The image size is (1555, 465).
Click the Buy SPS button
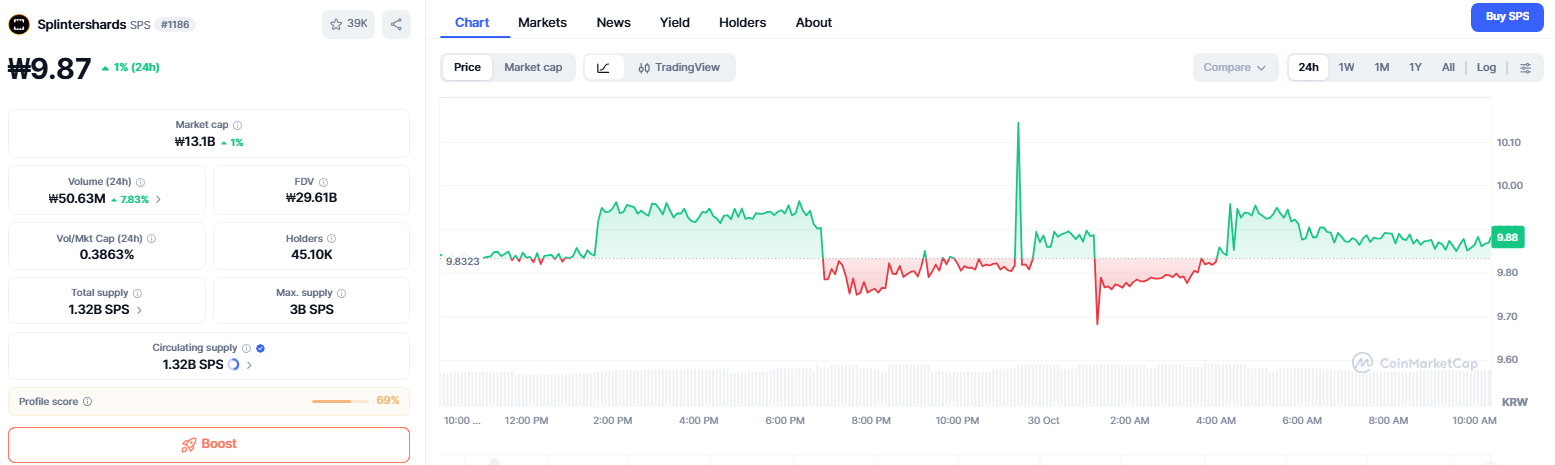pos(1507,17)
